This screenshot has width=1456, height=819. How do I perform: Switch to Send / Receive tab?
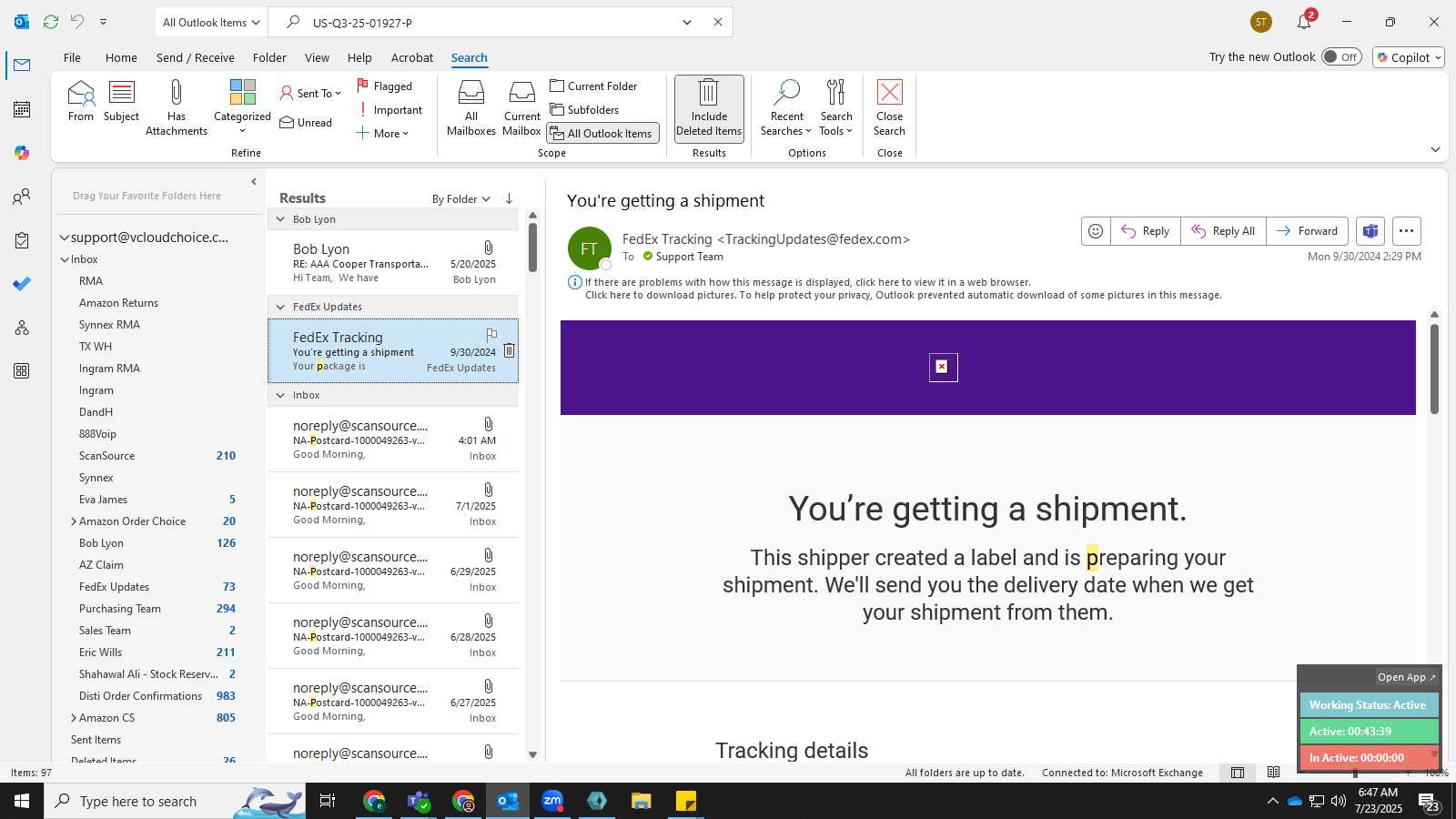[195, 57]
